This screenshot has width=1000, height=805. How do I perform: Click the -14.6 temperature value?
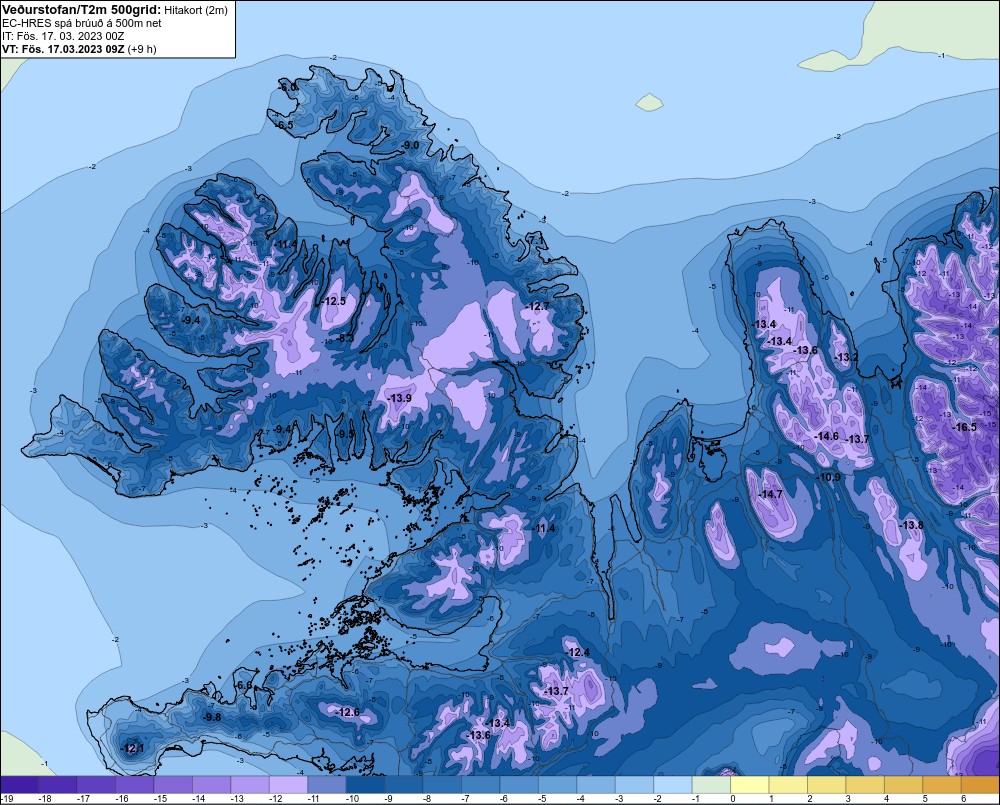(827, 436)
